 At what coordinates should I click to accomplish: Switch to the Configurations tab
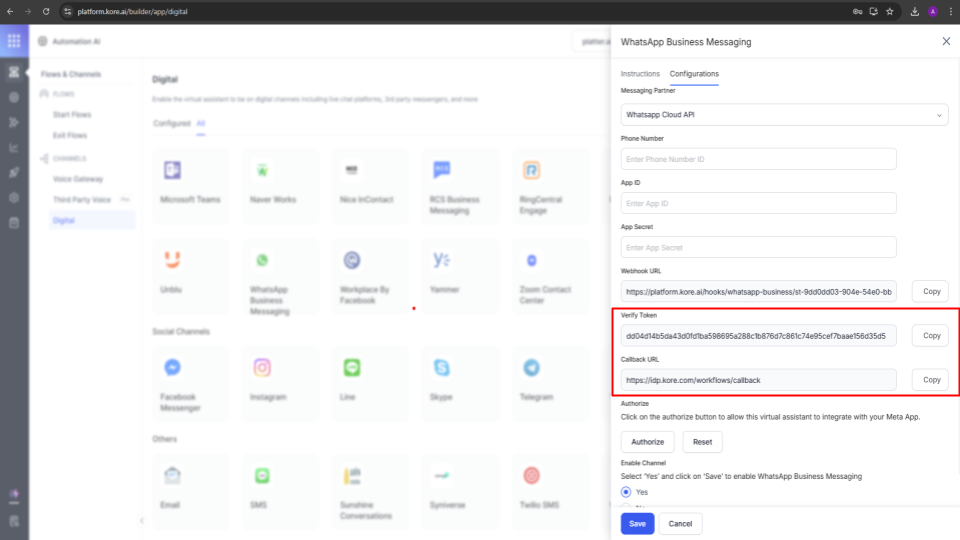pos(694,73)
